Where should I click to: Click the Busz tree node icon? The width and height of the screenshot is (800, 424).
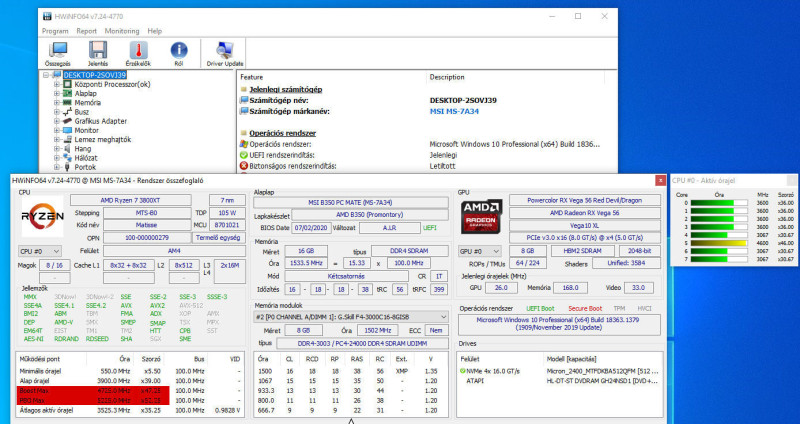[x=67, y=112]
